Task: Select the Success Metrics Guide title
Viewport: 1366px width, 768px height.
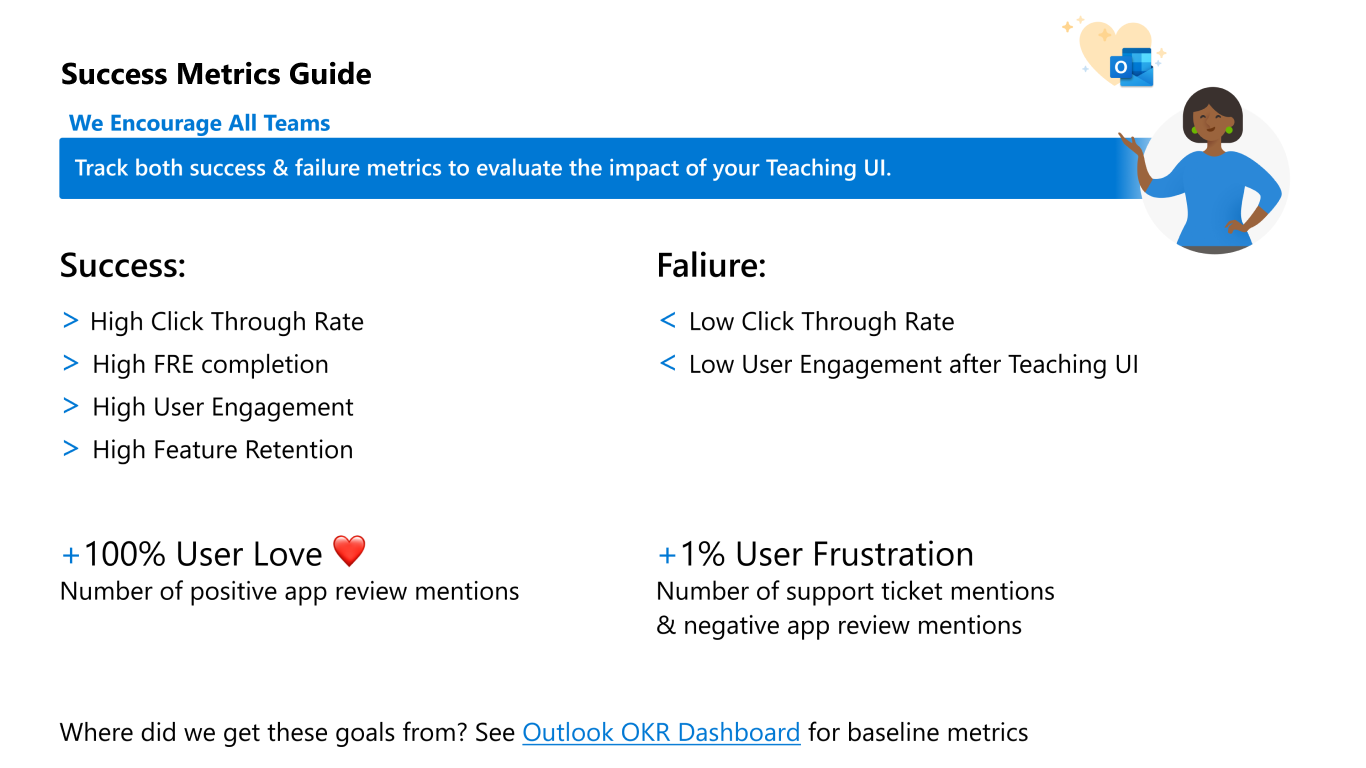Action: (216, 74)
